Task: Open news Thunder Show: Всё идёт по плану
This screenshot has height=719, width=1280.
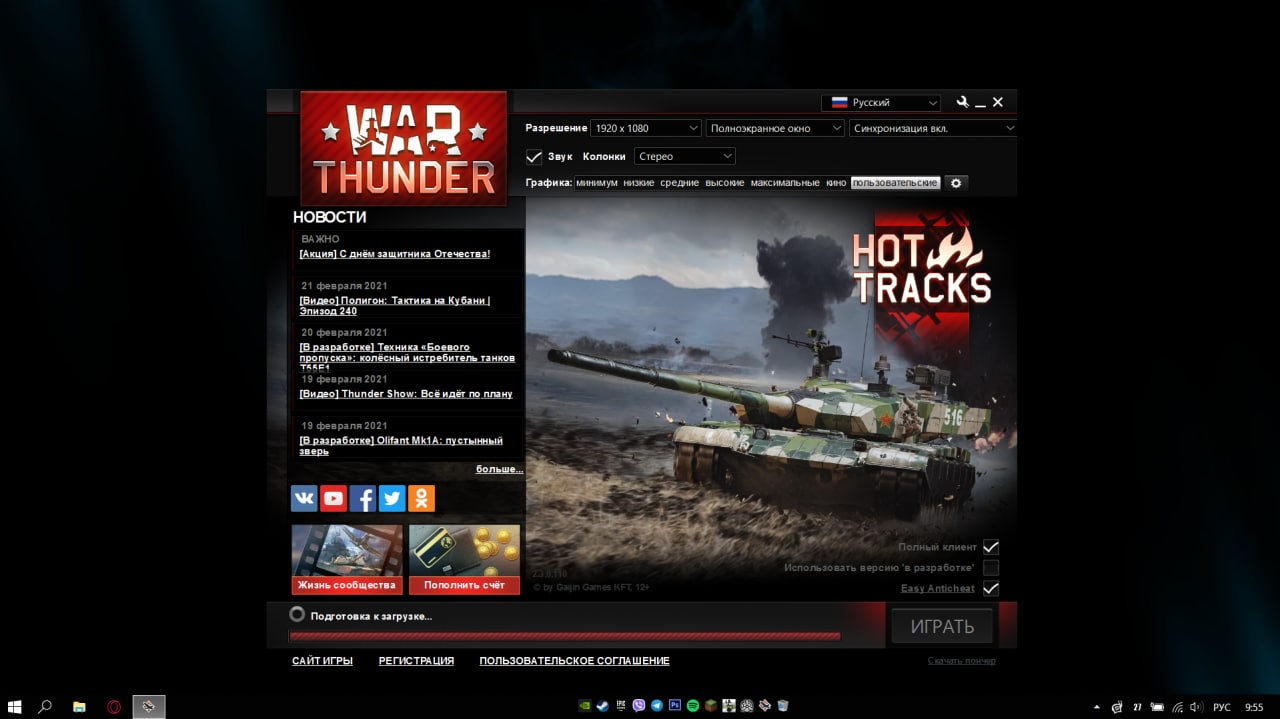Action: [406, 394]
